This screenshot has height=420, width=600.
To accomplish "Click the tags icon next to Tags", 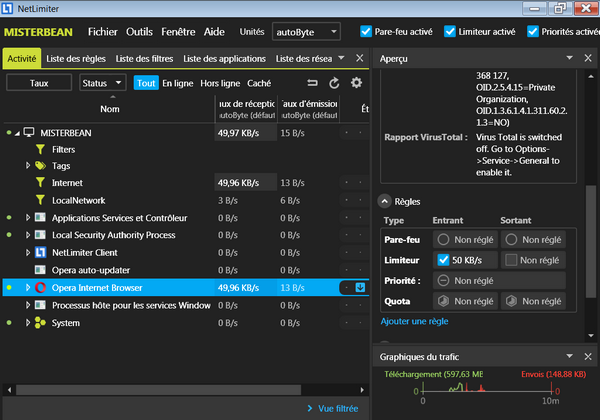I will pyautogui.click(x=40, y=166).
